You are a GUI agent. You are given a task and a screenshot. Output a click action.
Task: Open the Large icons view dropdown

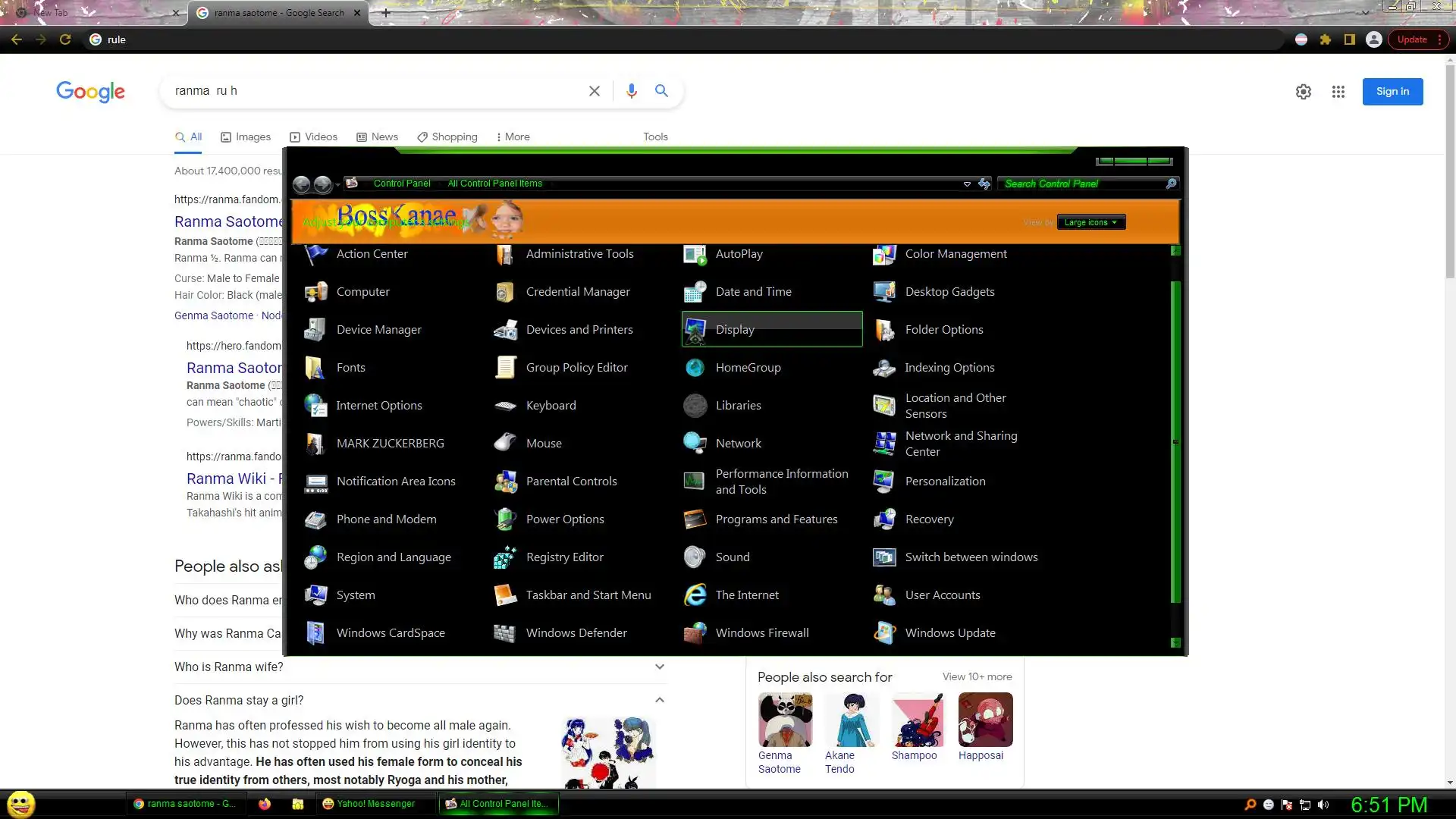pos(1090,222)
